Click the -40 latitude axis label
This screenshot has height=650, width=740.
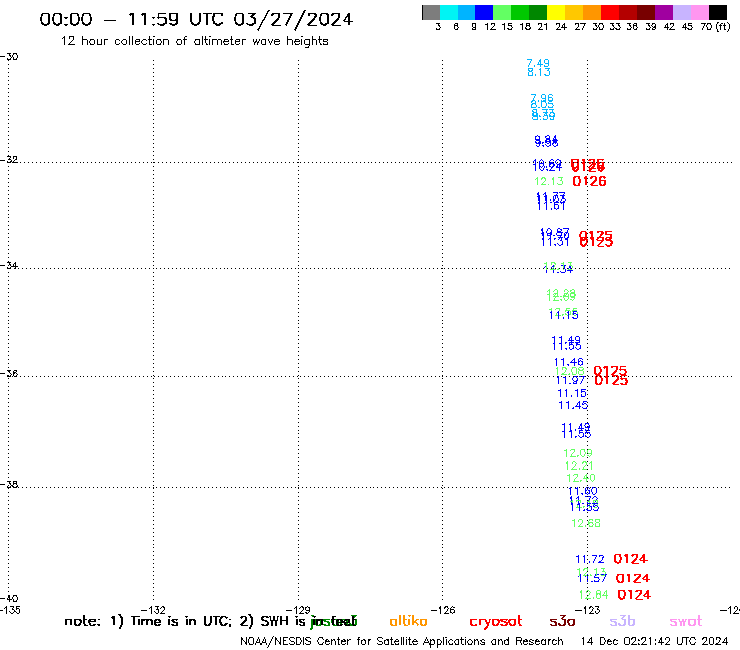click(x=9, y=599)
